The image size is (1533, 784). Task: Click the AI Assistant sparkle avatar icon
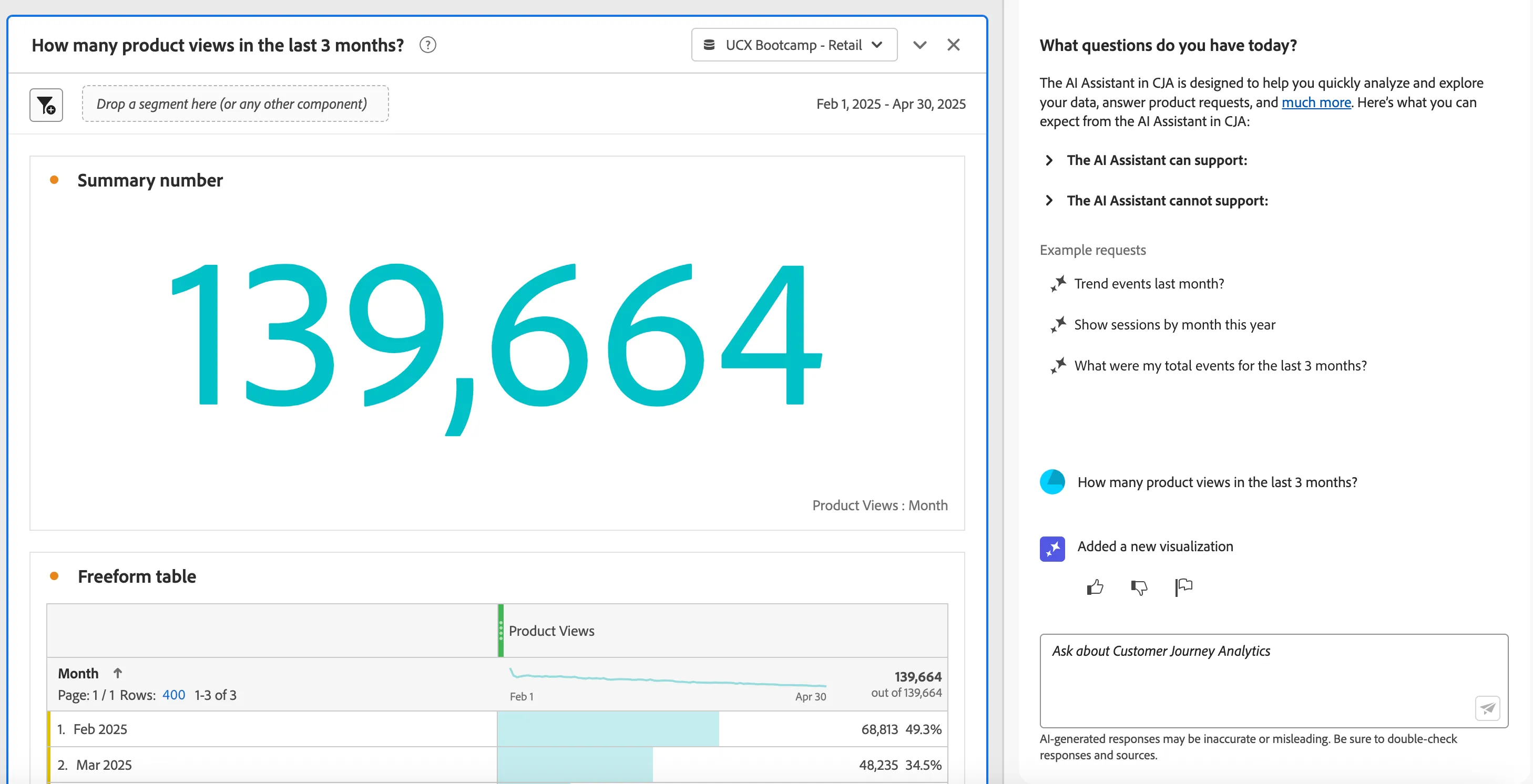click(1052, 549)
